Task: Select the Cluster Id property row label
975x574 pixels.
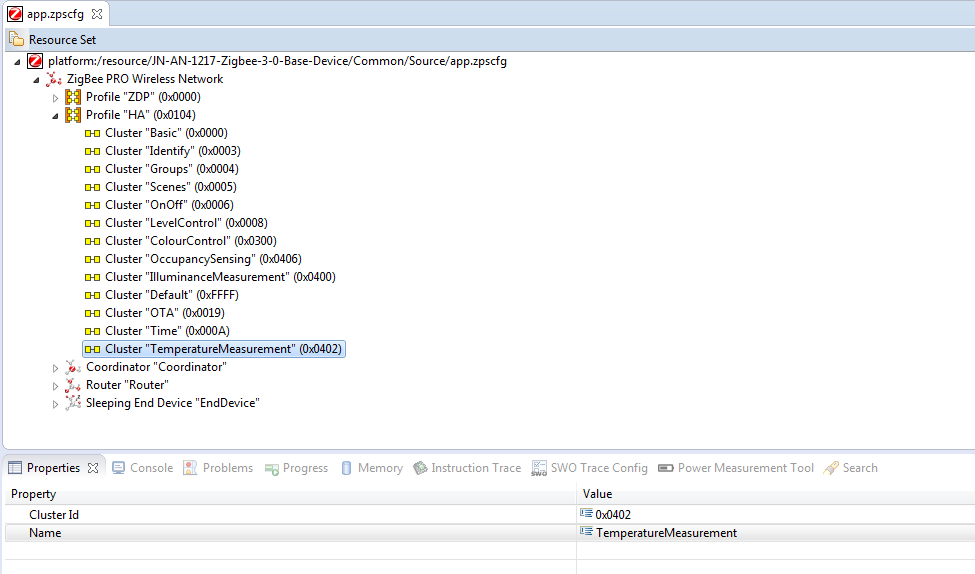Action: tap(53, 514)
